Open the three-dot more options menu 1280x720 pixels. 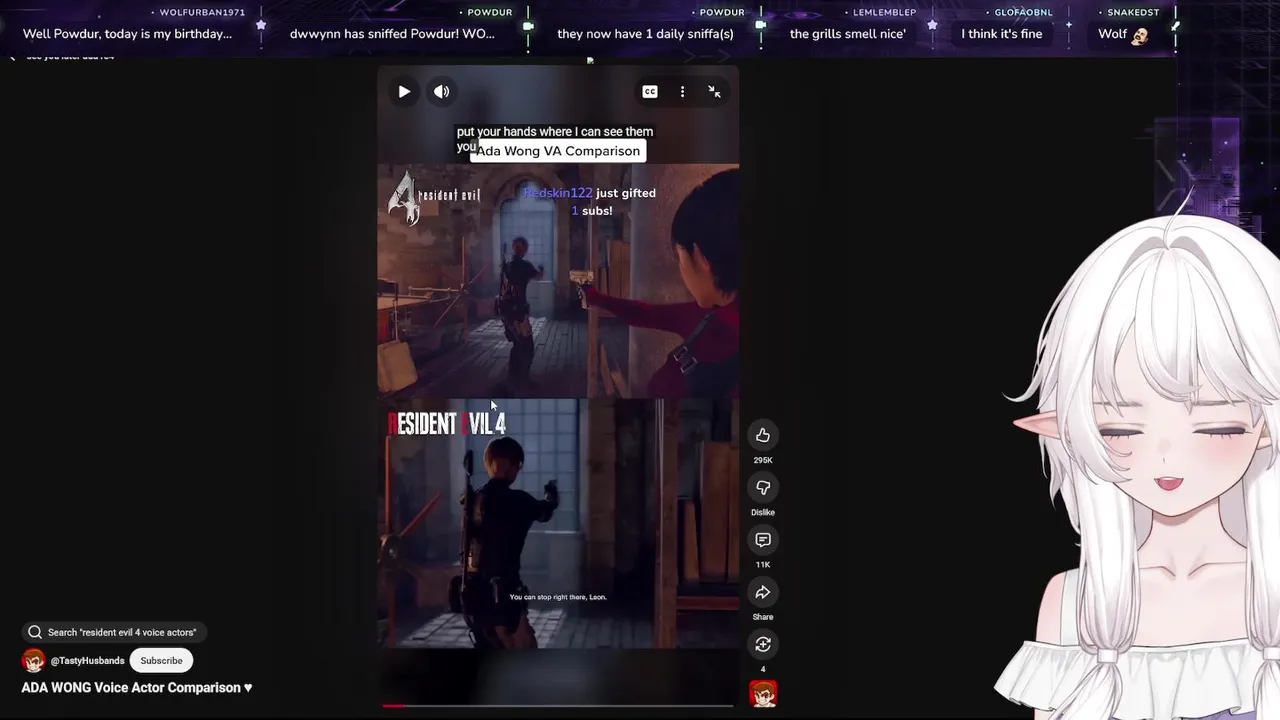pyautogui.click(x=682, y=92)
